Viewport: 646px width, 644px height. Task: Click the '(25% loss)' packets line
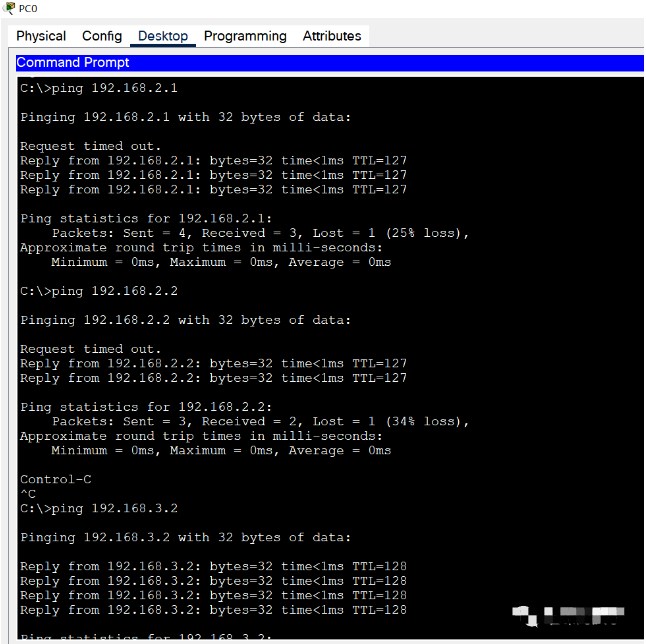tap(260, 233)
